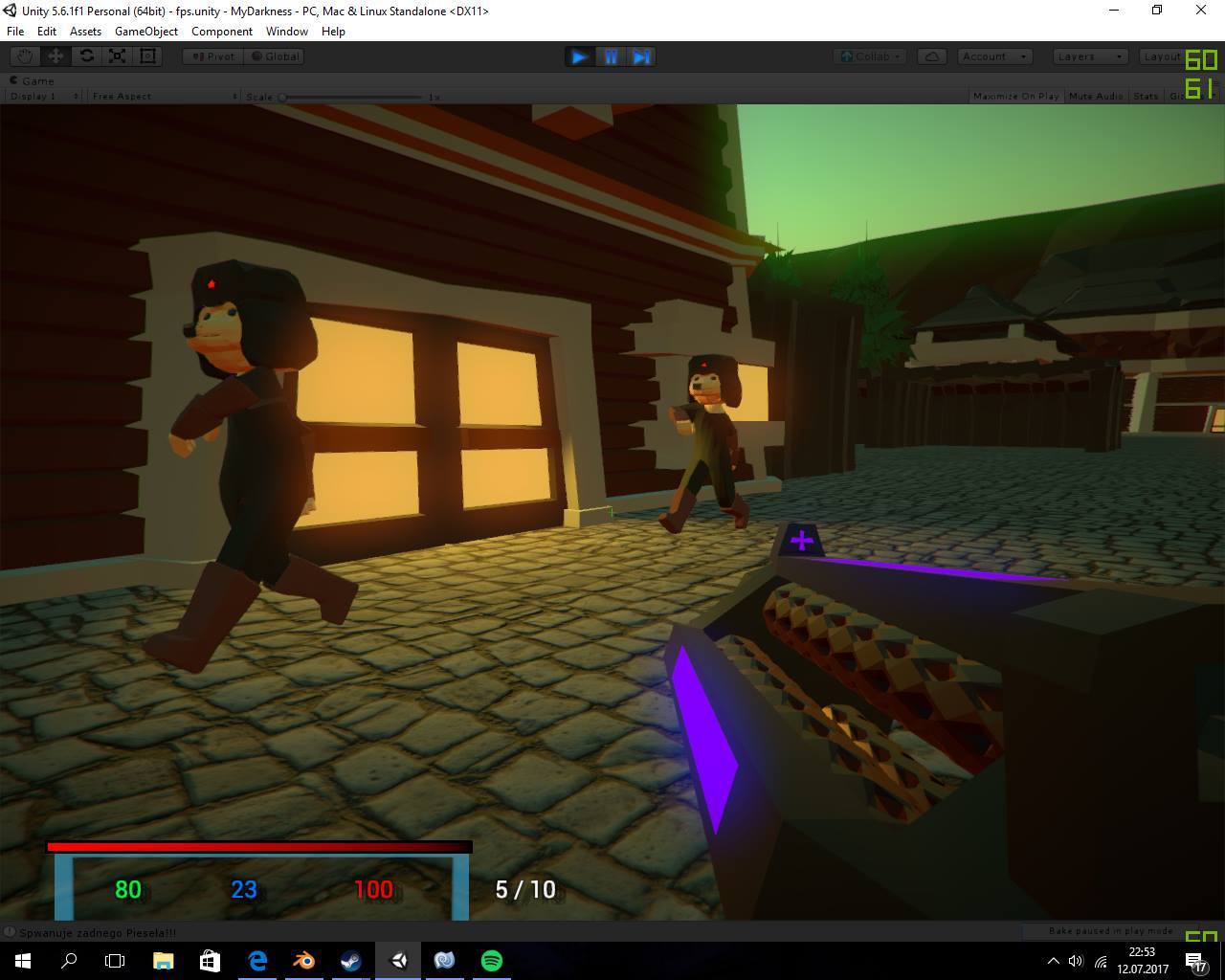This screenshot has width=1225, height=980.
Task: Open the Account dropdown
Action: (994, 56)
